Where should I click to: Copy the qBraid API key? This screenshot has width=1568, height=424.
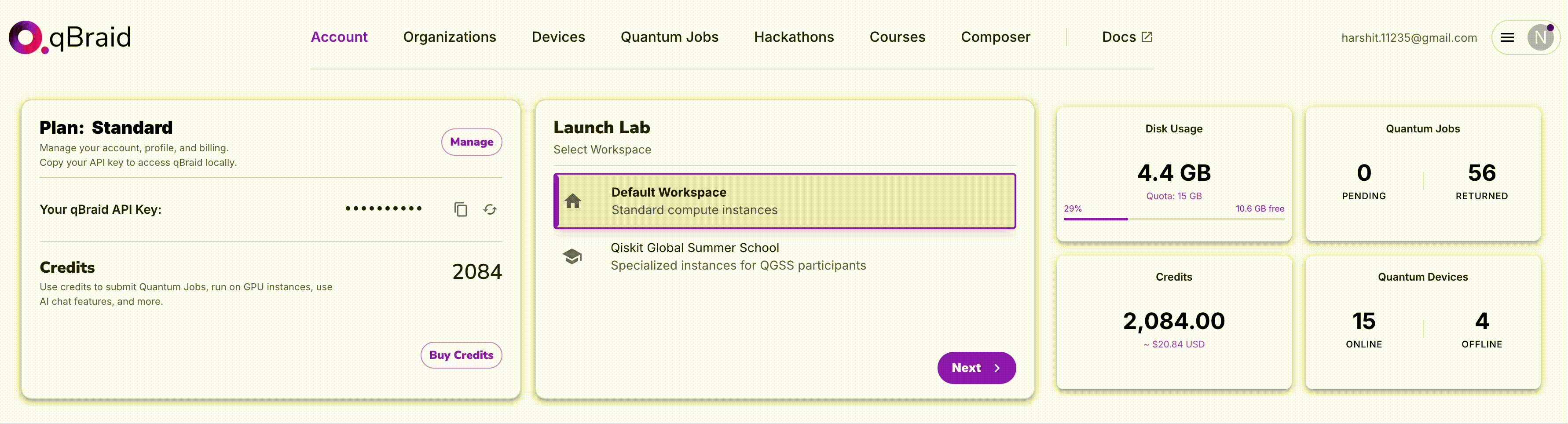(x=461, y=209)
